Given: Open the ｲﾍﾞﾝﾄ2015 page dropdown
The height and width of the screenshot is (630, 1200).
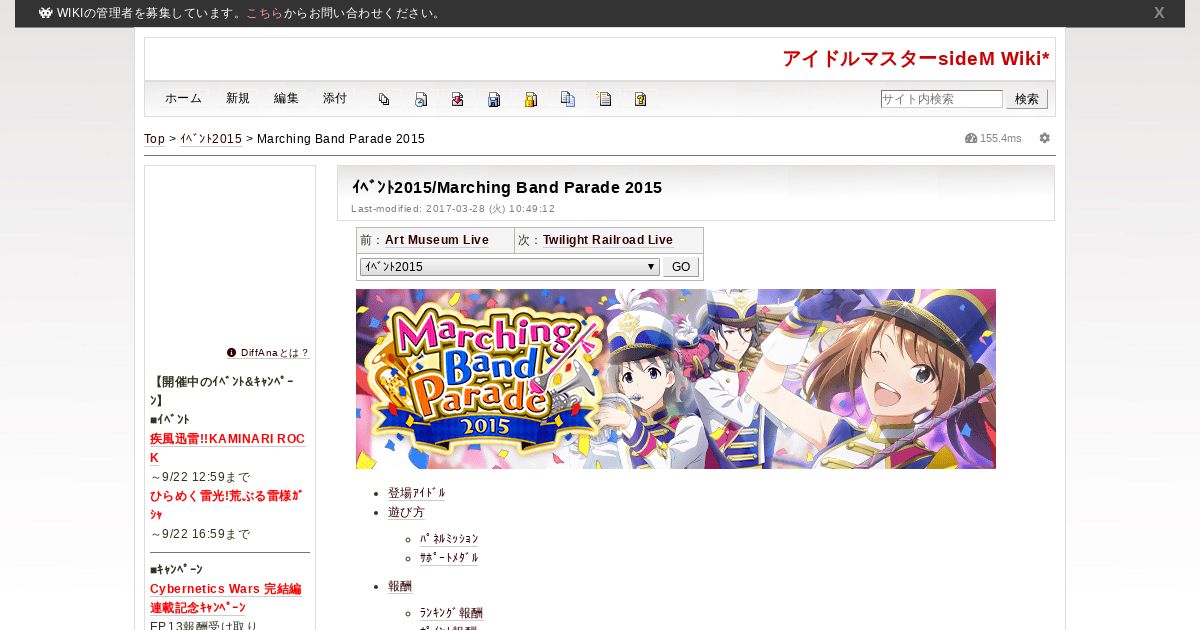Looking at the screenshot, I should (x=509, y=267).
